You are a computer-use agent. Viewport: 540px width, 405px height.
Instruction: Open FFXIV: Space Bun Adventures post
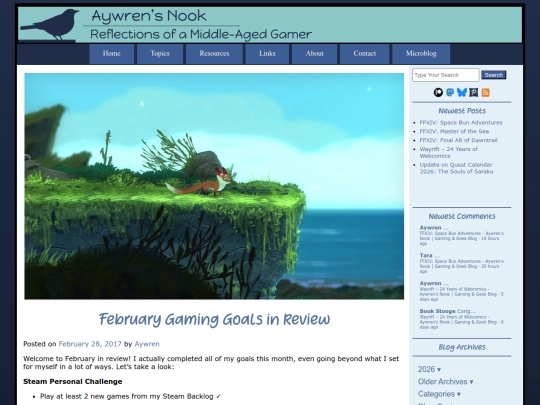[x=461, y=123]
